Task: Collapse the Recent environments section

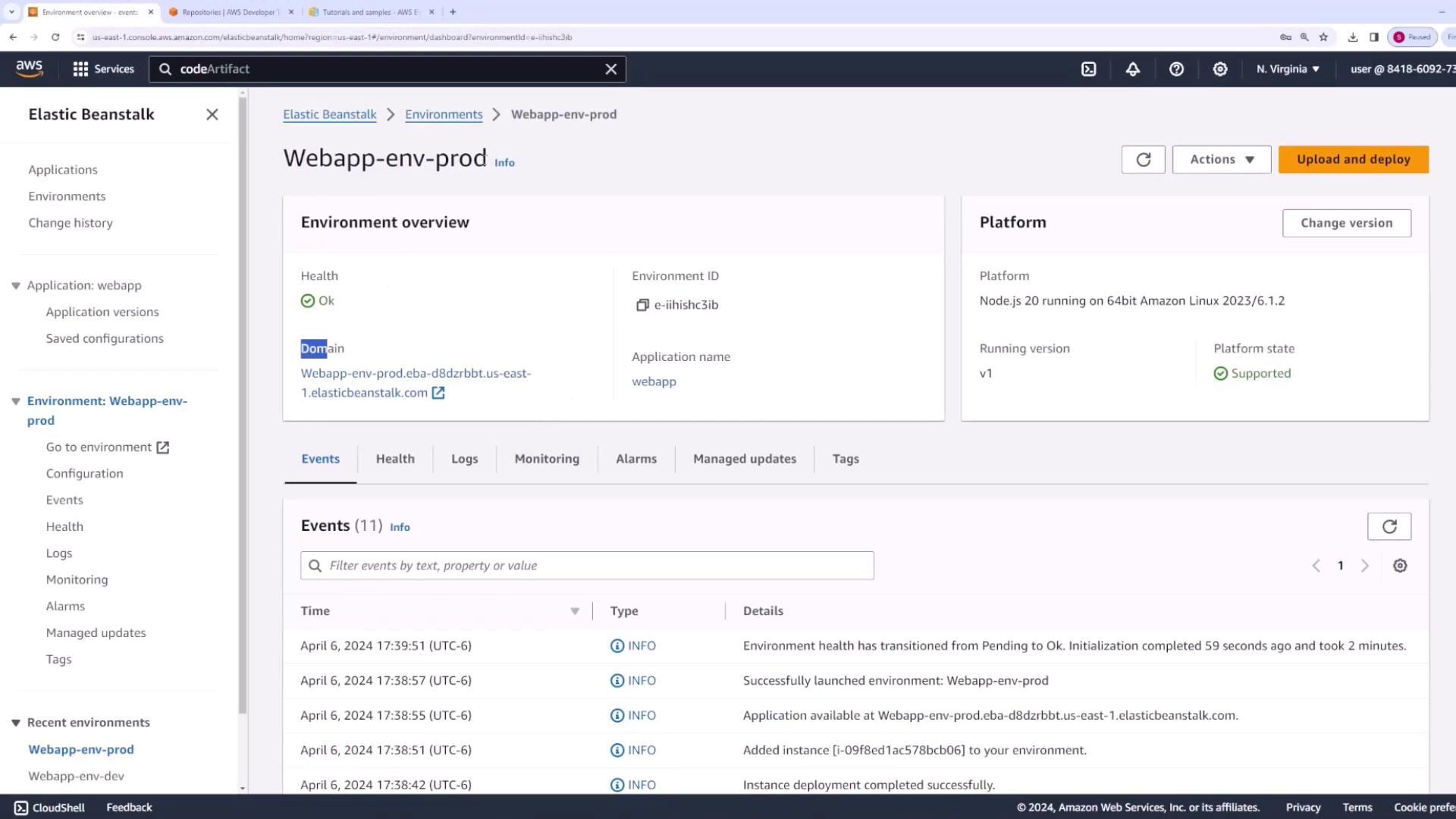Action: coord(16,723)
